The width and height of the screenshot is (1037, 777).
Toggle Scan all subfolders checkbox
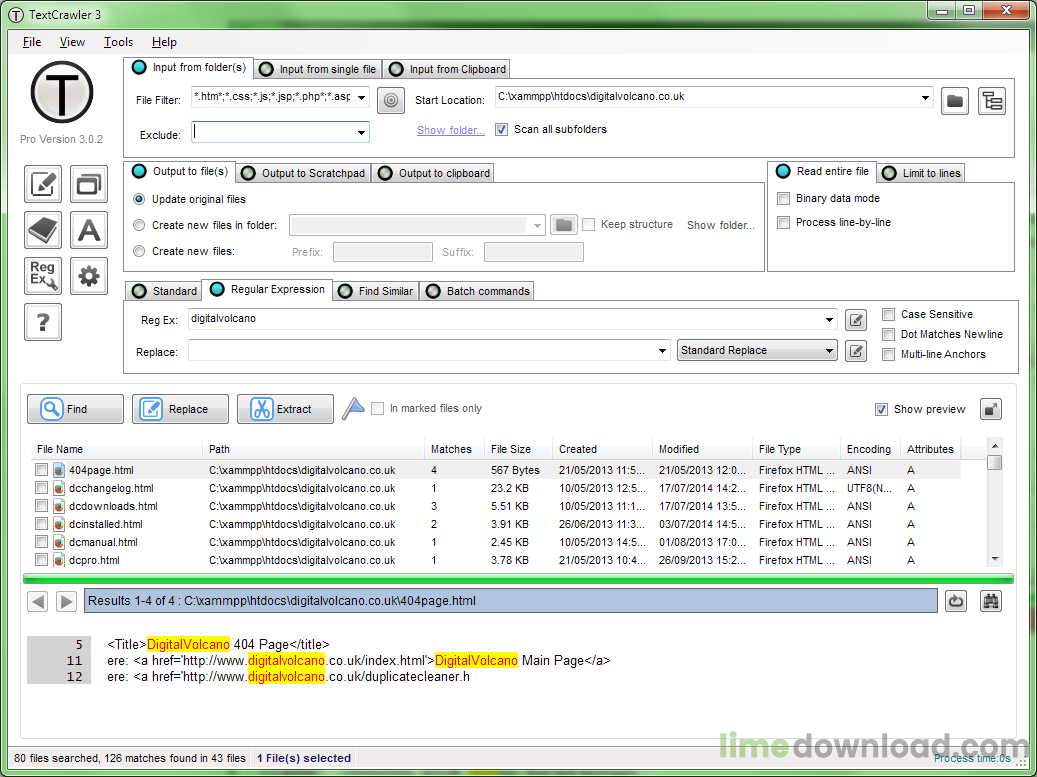pos(501,130)
